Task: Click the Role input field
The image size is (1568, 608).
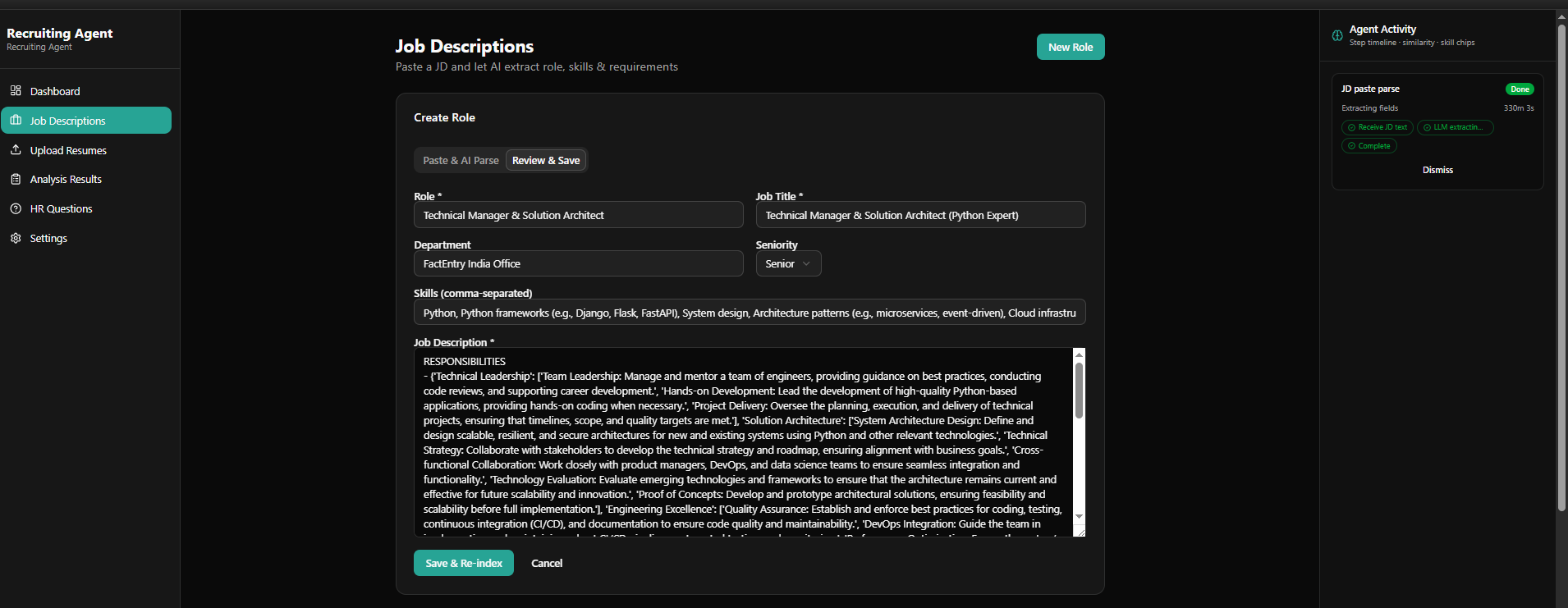Action: (x=579, y=215)
